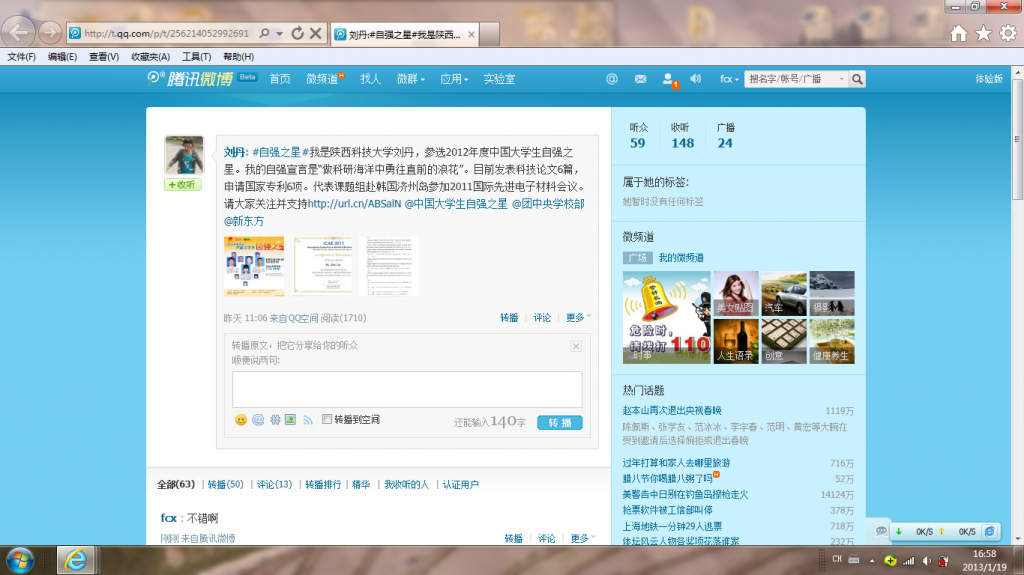Close the 刘丹 browser tab

472,34
